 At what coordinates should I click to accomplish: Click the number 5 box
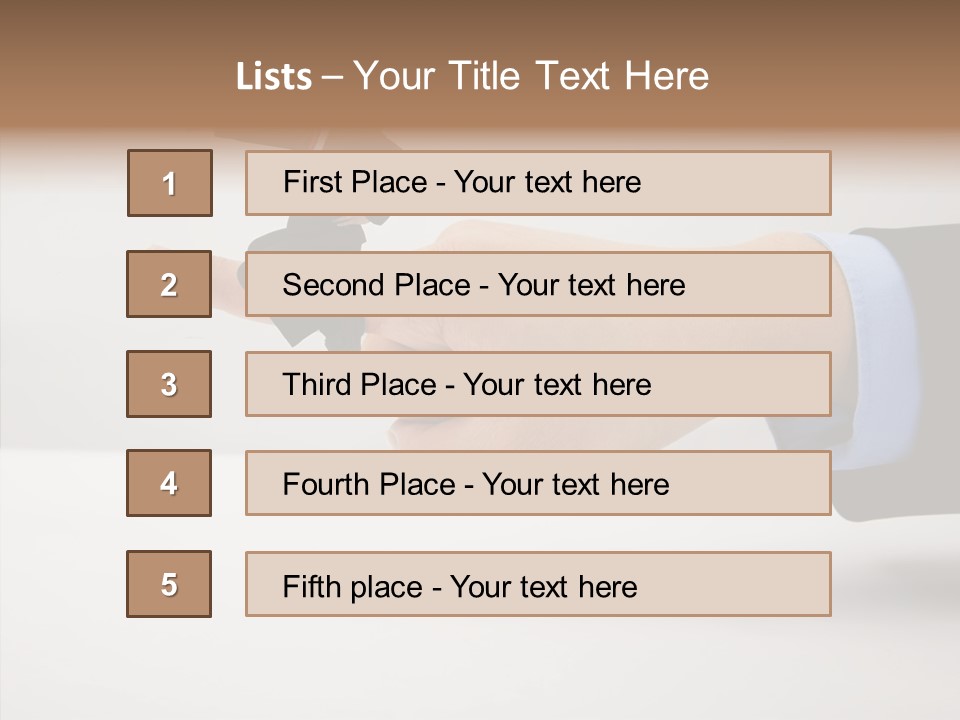(169, 584)
